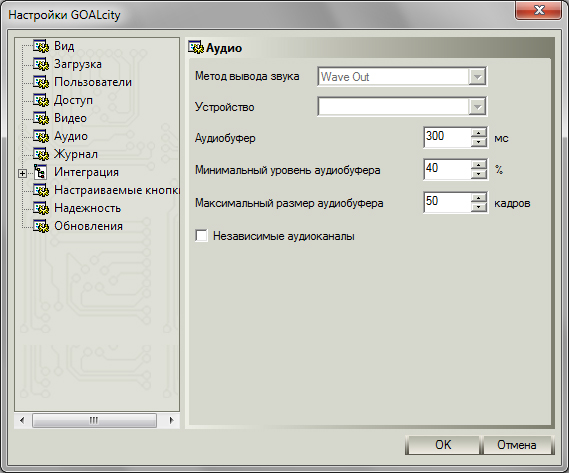Click the settings icon next to Вид
569x473 pixels.
[x=41, y=46]
